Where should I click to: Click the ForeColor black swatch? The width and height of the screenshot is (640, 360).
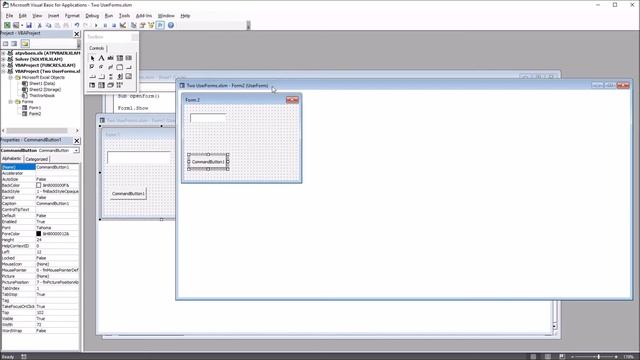[x=38, y=234]
